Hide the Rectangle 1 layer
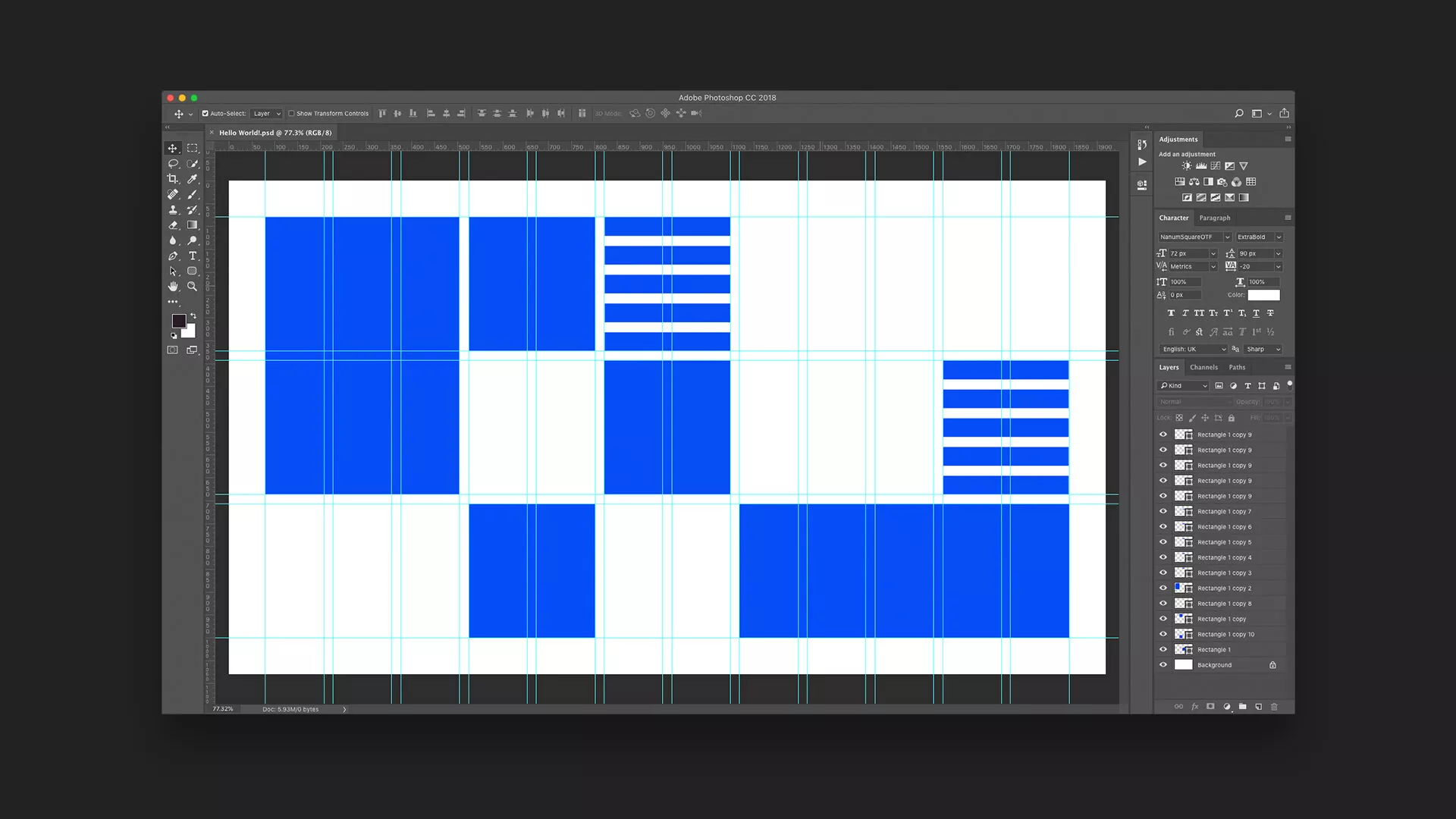The image size is (1456, 819). click(x=1163, y=650)
